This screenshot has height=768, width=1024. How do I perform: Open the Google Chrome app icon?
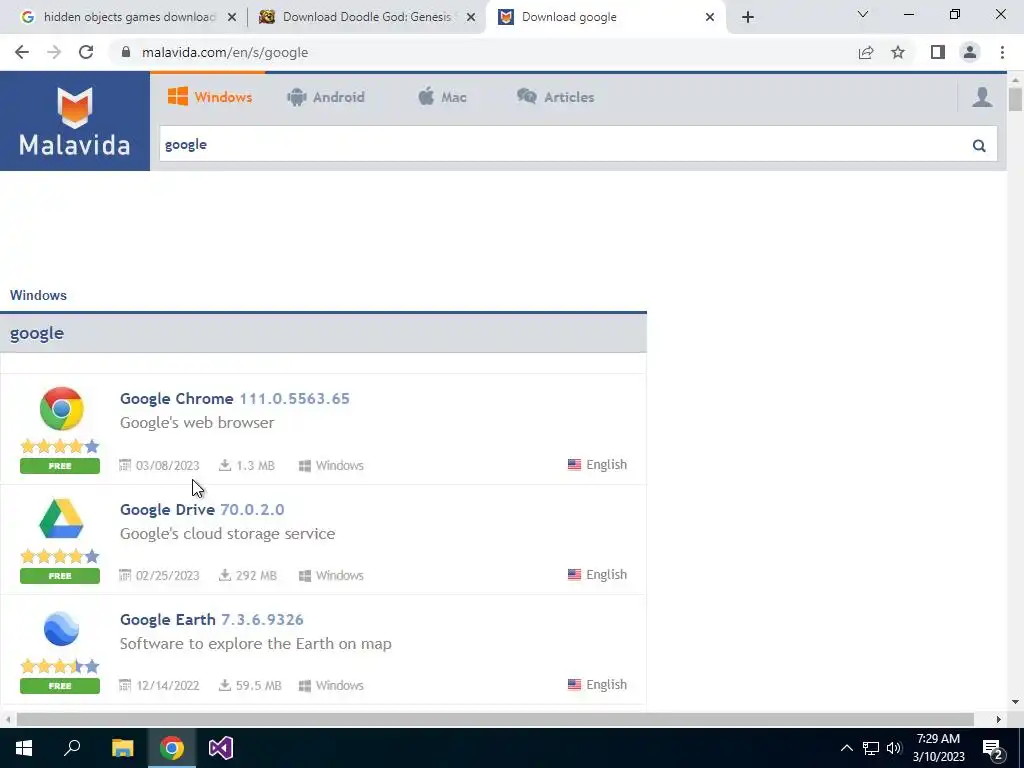click(61, 409)
